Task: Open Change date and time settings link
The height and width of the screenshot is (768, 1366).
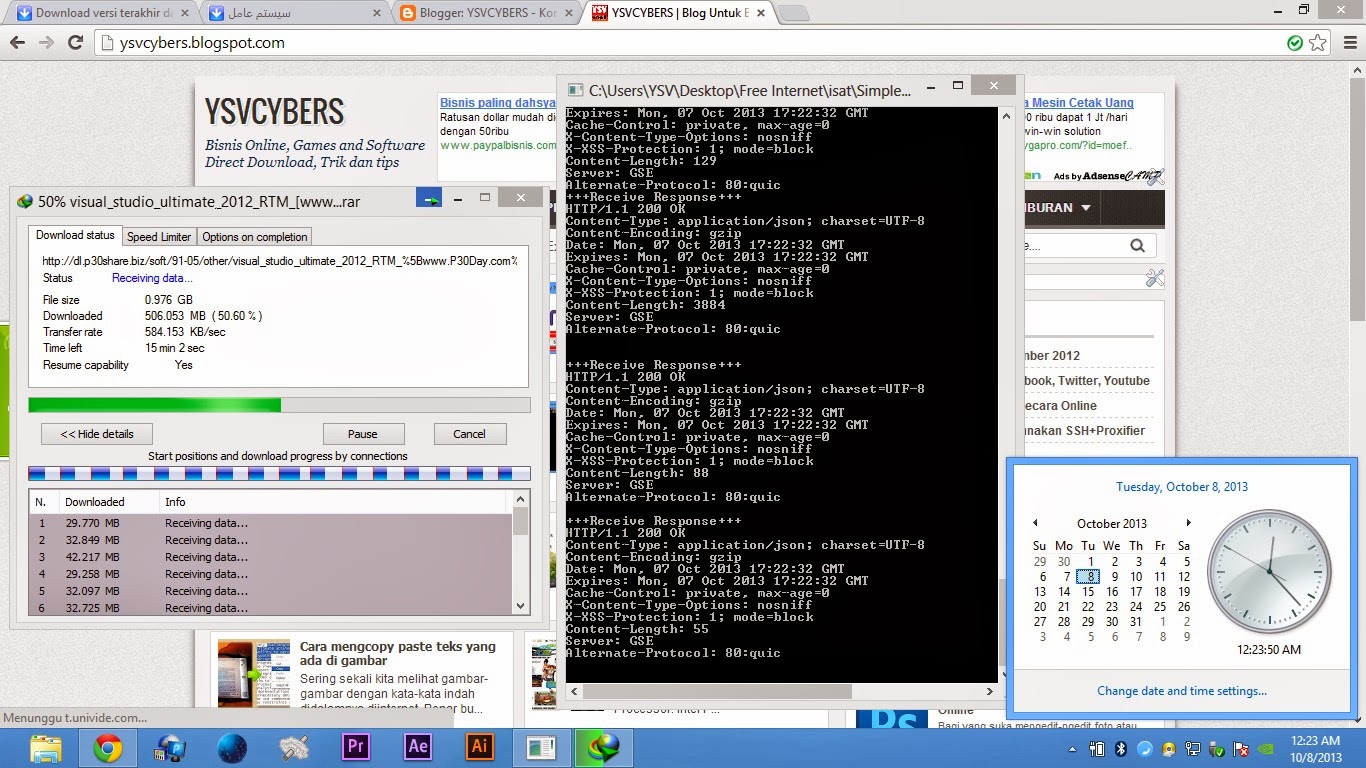Action: tap(1182, 691)
